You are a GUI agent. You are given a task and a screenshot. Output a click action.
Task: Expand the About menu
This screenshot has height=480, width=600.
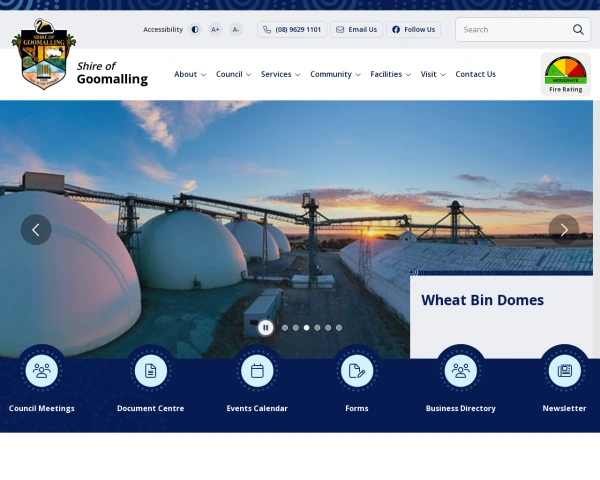tap(190, 74)
